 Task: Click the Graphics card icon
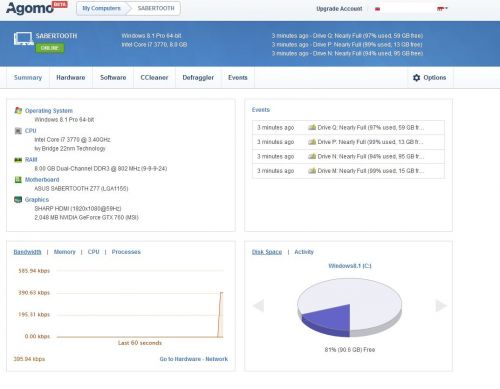(x=18, y=199)
